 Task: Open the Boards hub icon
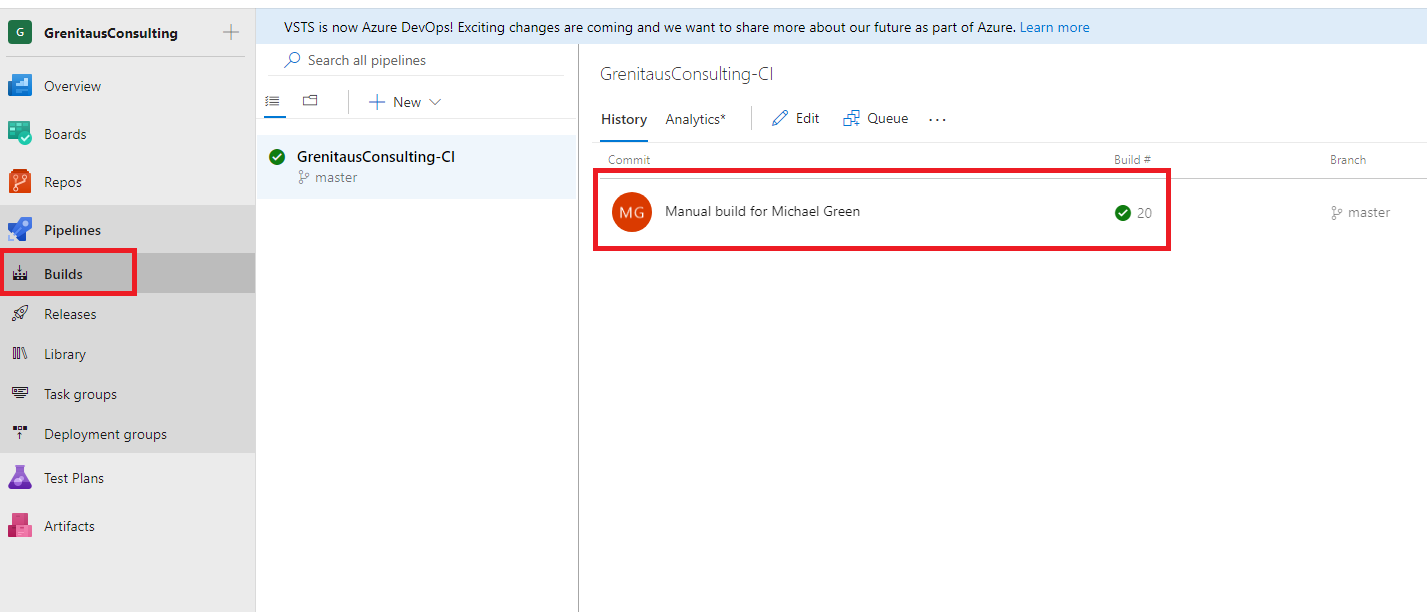[x=20, y=134]
